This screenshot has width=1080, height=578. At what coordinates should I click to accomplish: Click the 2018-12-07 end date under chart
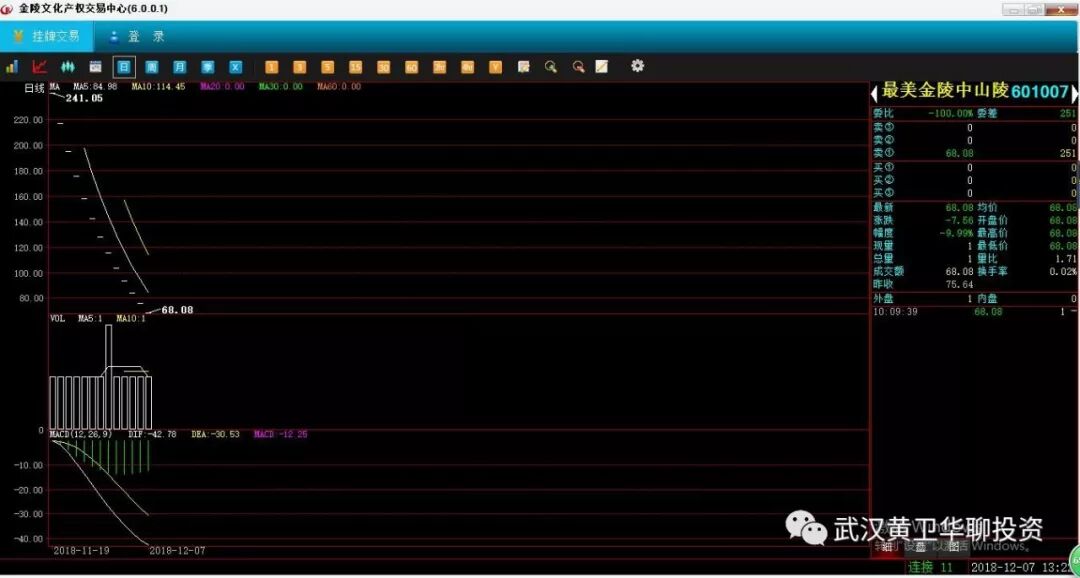coord(177,550)
